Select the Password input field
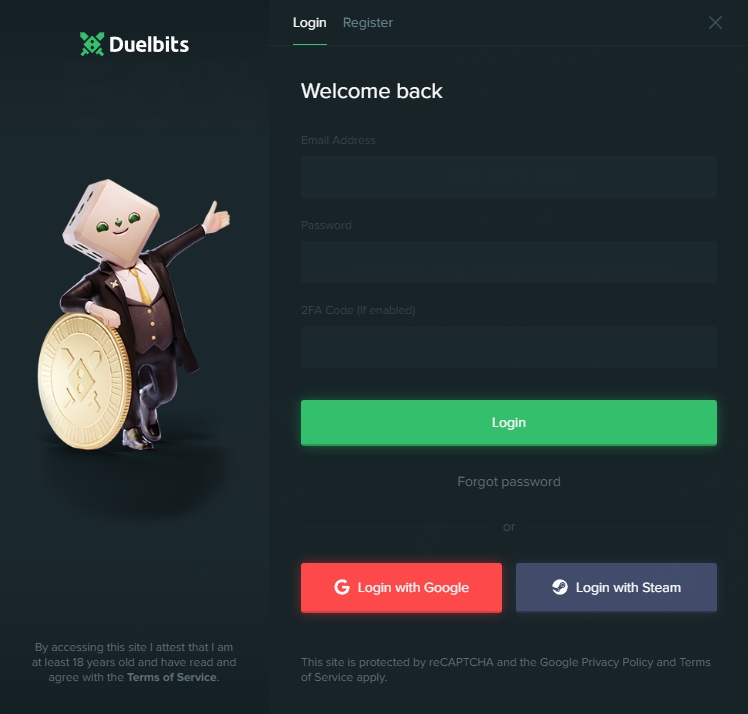The height and width of the screenshot is (714, 748). (509, 262)
